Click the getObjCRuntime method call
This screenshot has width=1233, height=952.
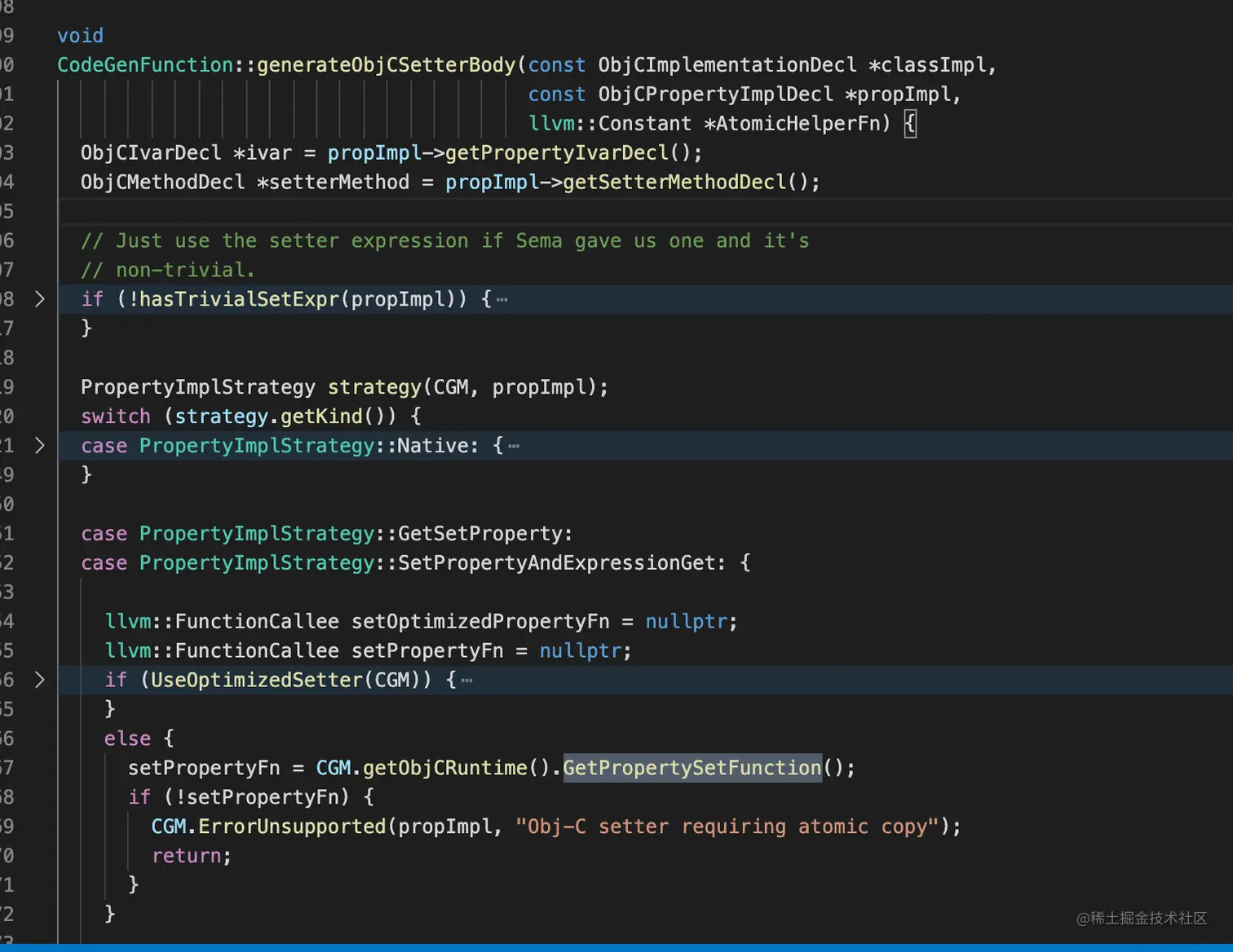pyautogui.click(x=445, y=769)
